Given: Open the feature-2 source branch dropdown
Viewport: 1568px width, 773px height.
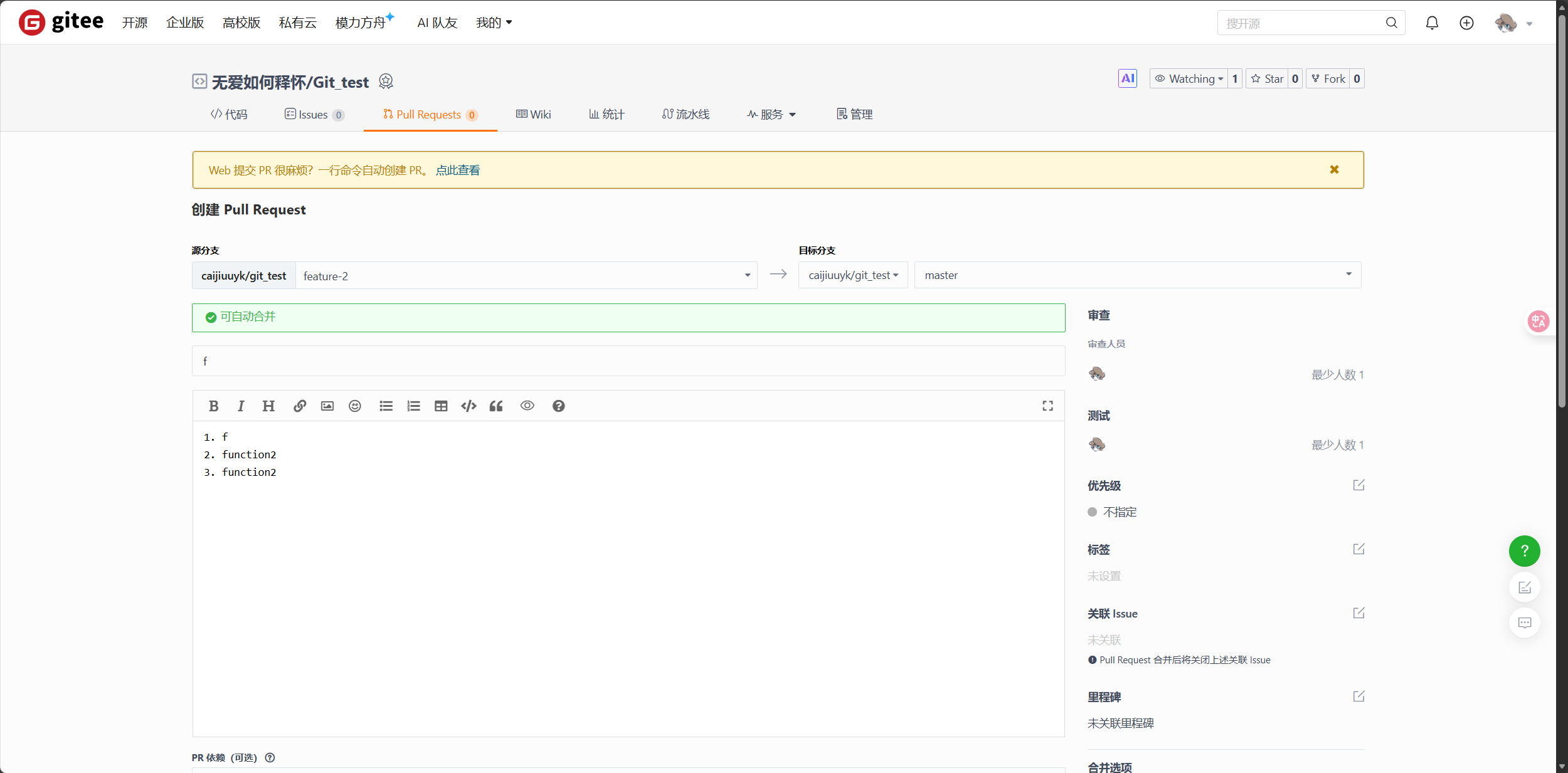Looking at the screenshot, I should (526, 276).
